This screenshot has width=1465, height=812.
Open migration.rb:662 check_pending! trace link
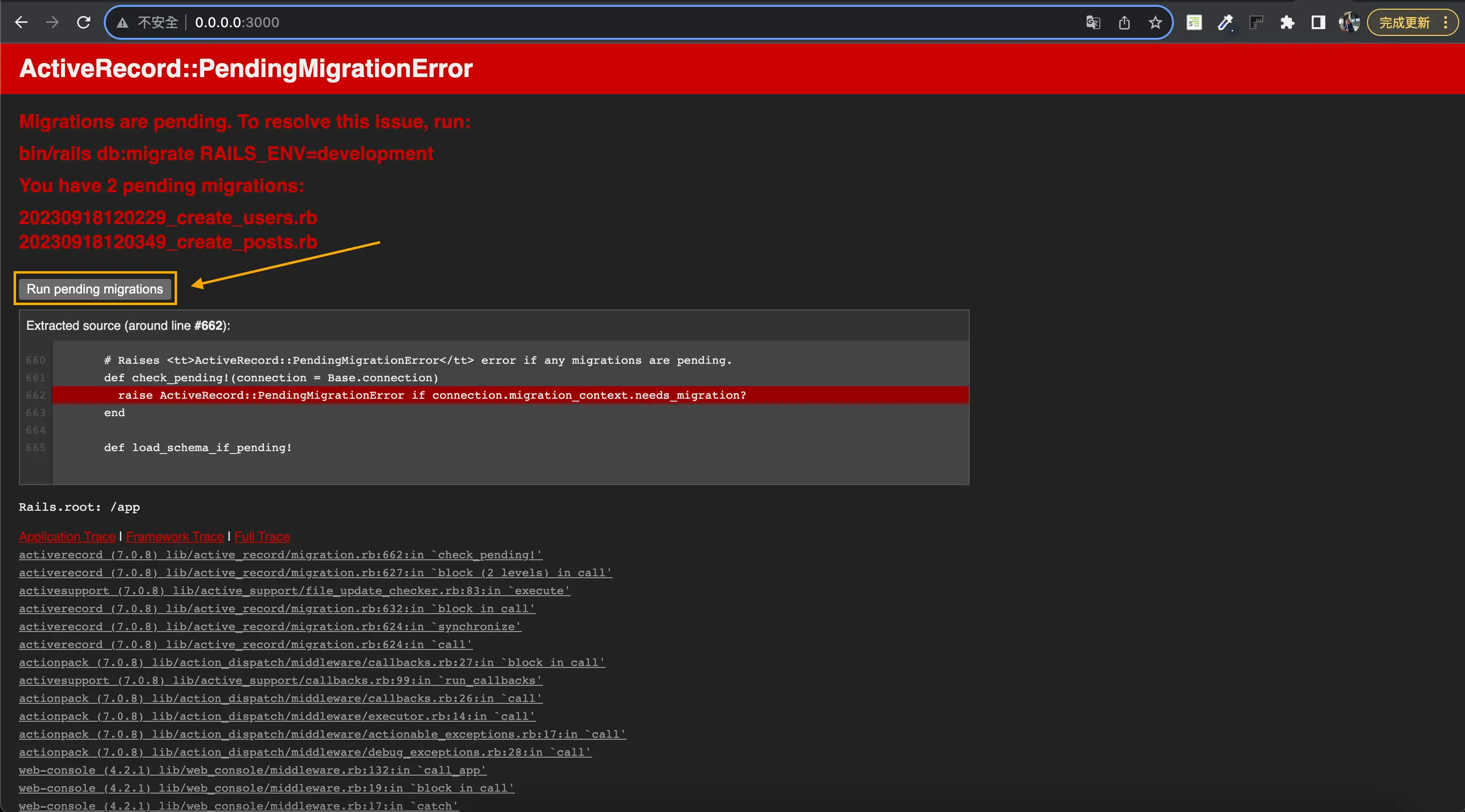(x=280, y=554)
